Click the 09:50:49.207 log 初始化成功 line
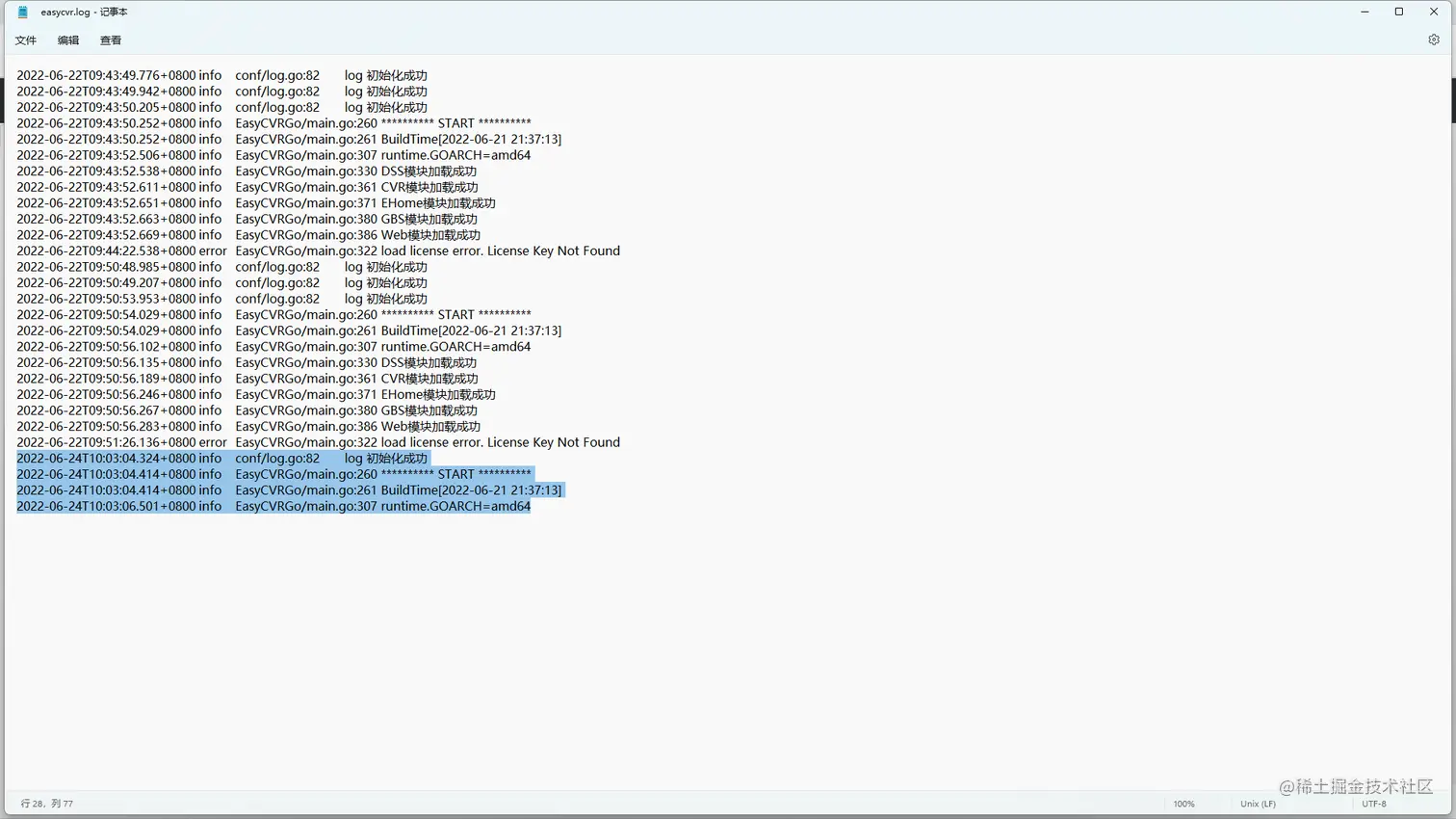The height and width of the screenshot is (819, 1456). tap(221, 282)
